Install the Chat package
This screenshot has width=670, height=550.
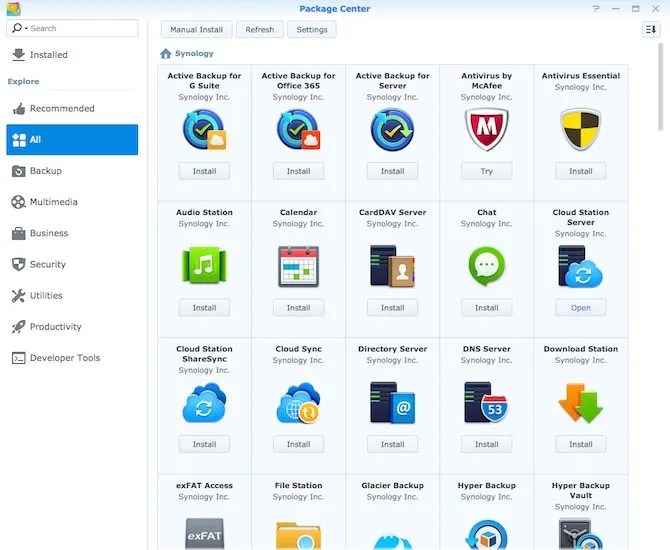pyautogui.click(x=486, y=308)
